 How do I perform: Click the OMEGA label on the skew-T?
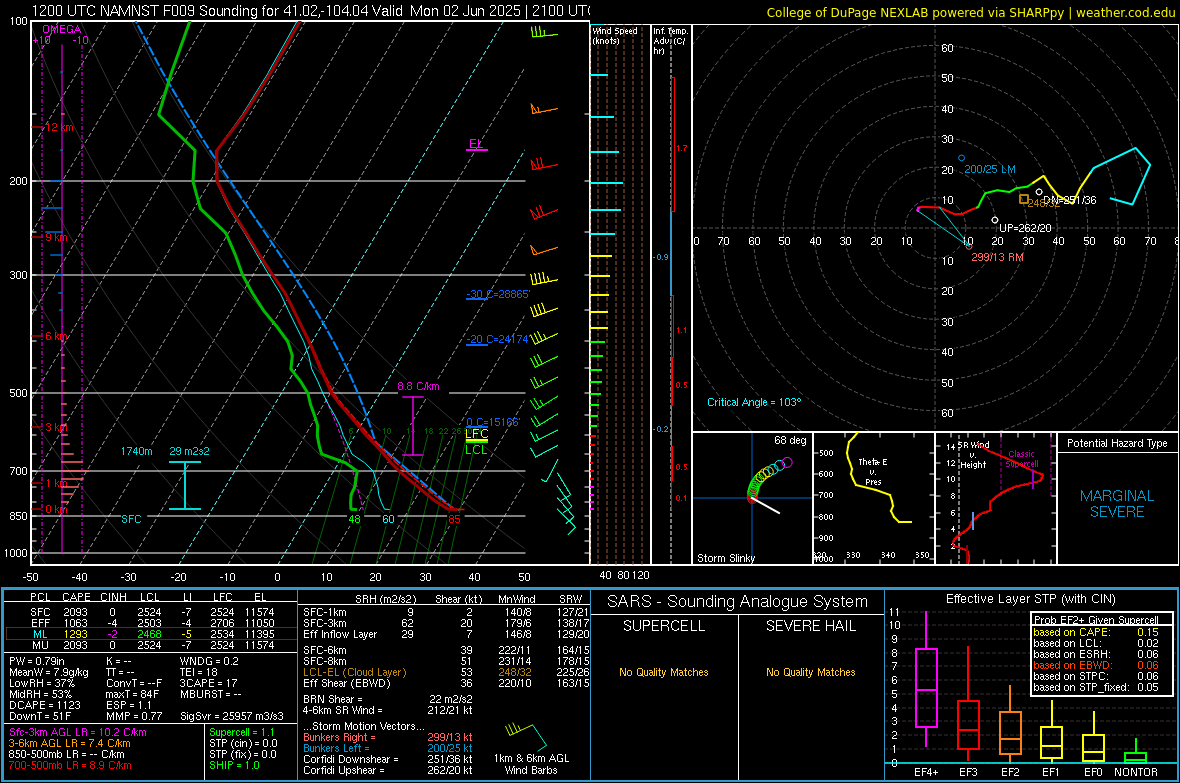click(x=62, y=29)
